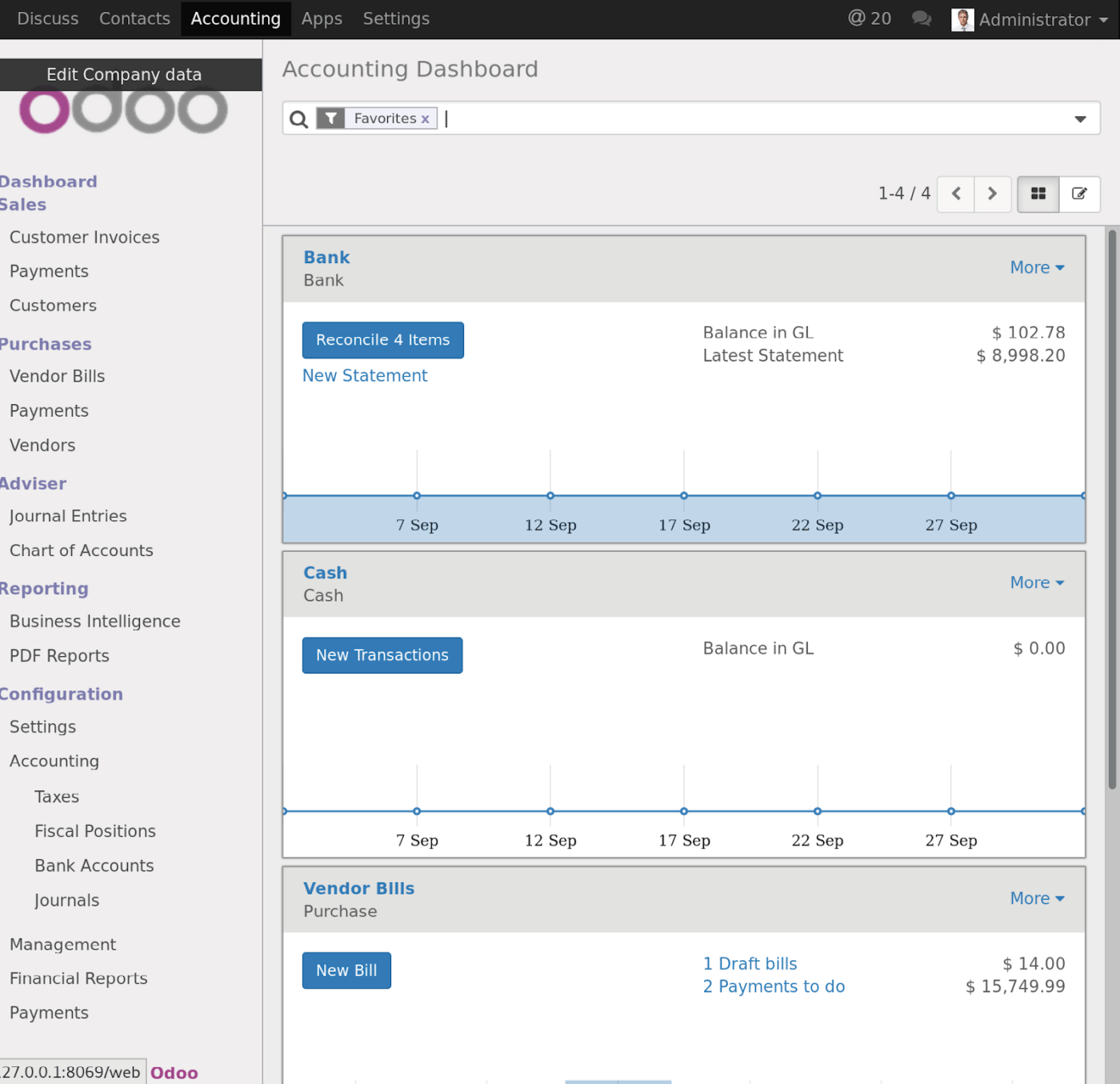The image size is (1120, 1084).
Task: Click the Administrator avatar image
Action: click(x=962, y=19)
